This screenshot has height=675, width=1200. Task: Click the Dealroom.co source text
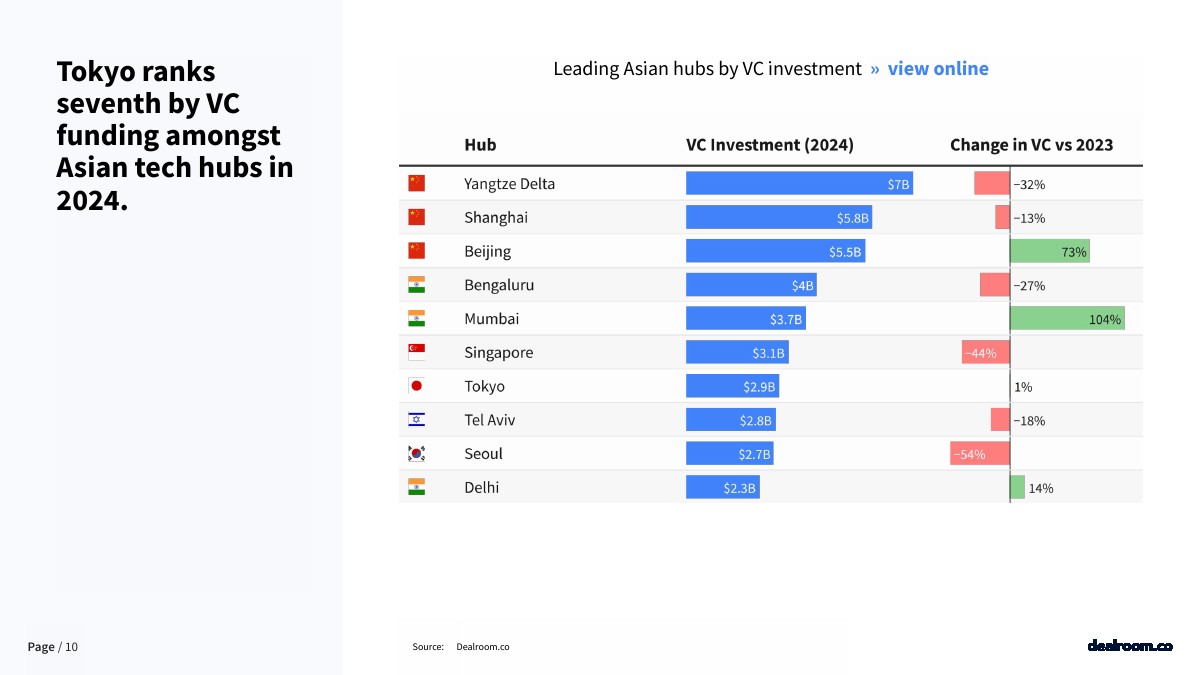point(483,647)
